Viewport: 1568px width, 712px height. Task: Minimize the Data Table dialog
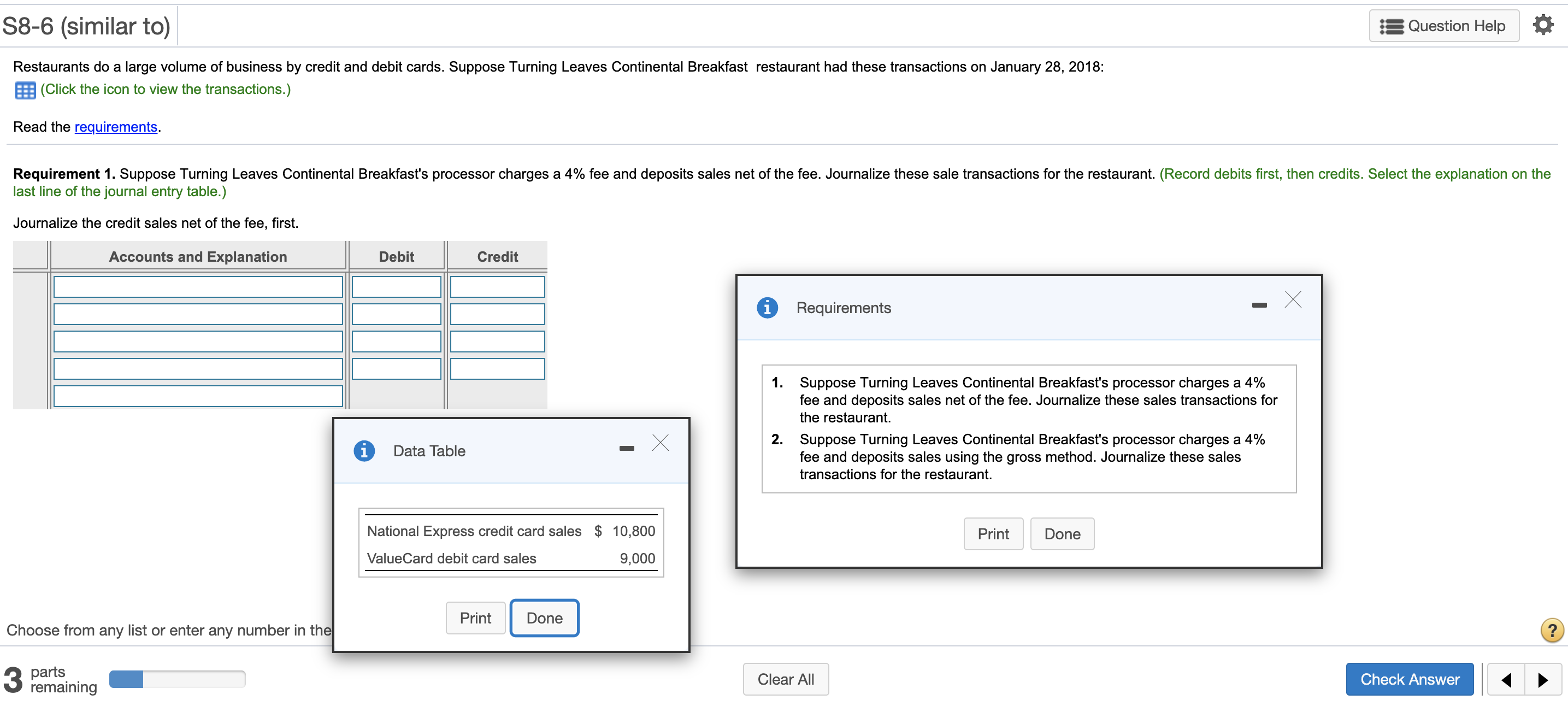click(x=626, y=448)
